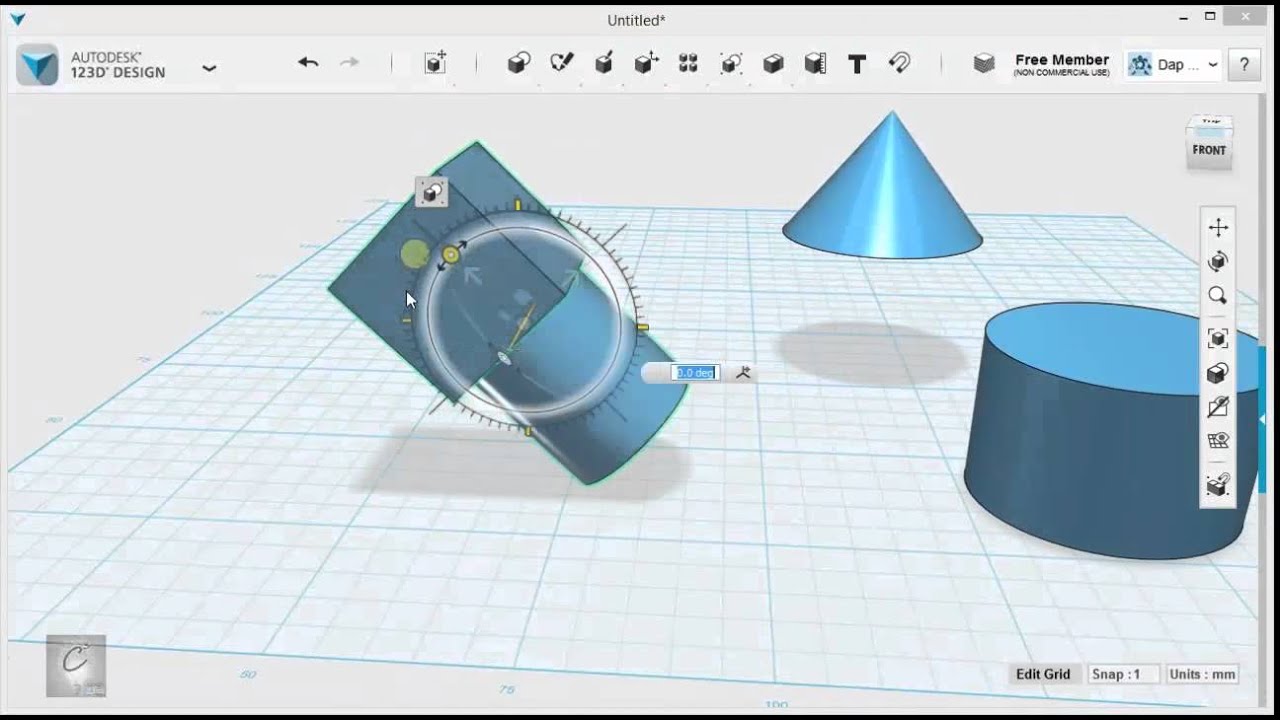Open the Help question mark button
Image resolution: width=1280 pixels, height=720 pixels.
click(1244, 65)
